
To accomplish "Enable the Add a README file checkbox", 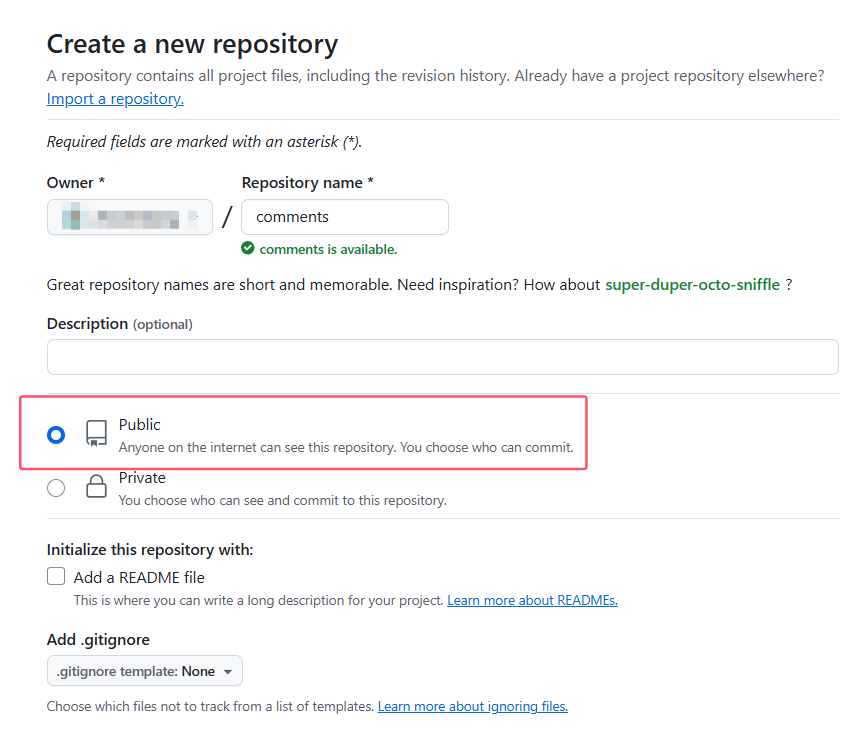I will tap(56, 577).
